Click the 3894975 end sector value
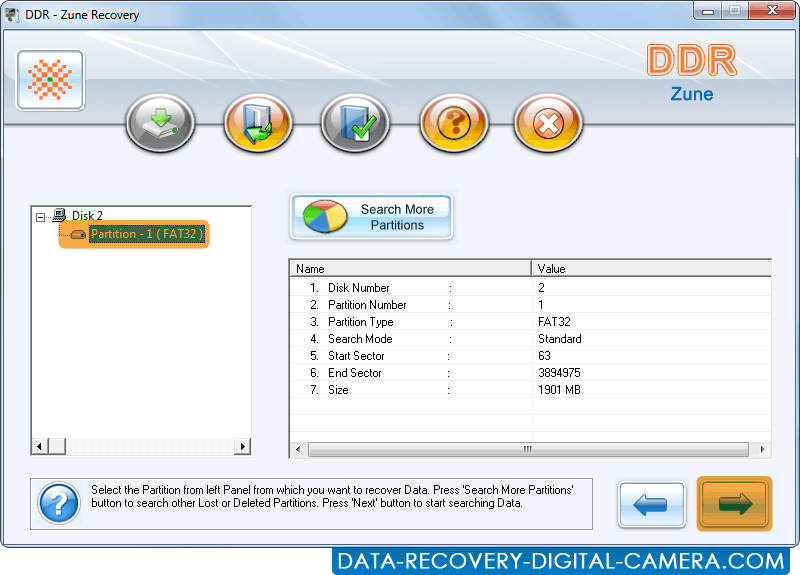The width and height of the screenshot is (800, 575). (559, 373)
